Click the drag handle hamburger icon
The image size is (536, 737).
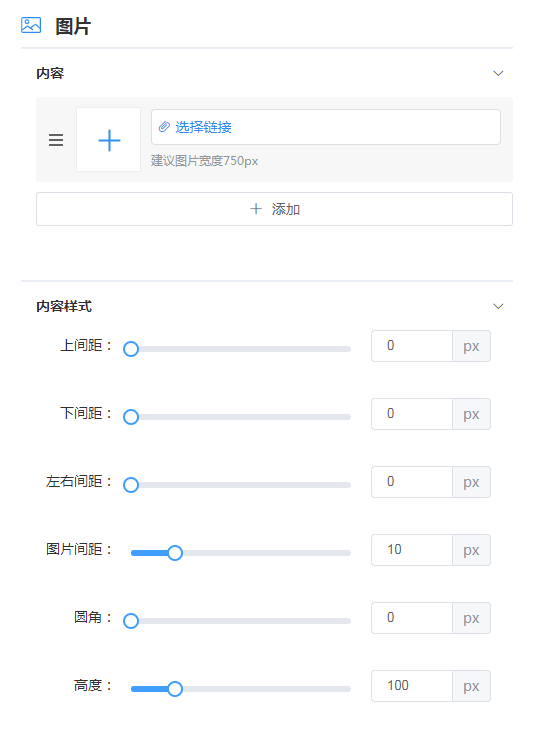coord(56,140)
